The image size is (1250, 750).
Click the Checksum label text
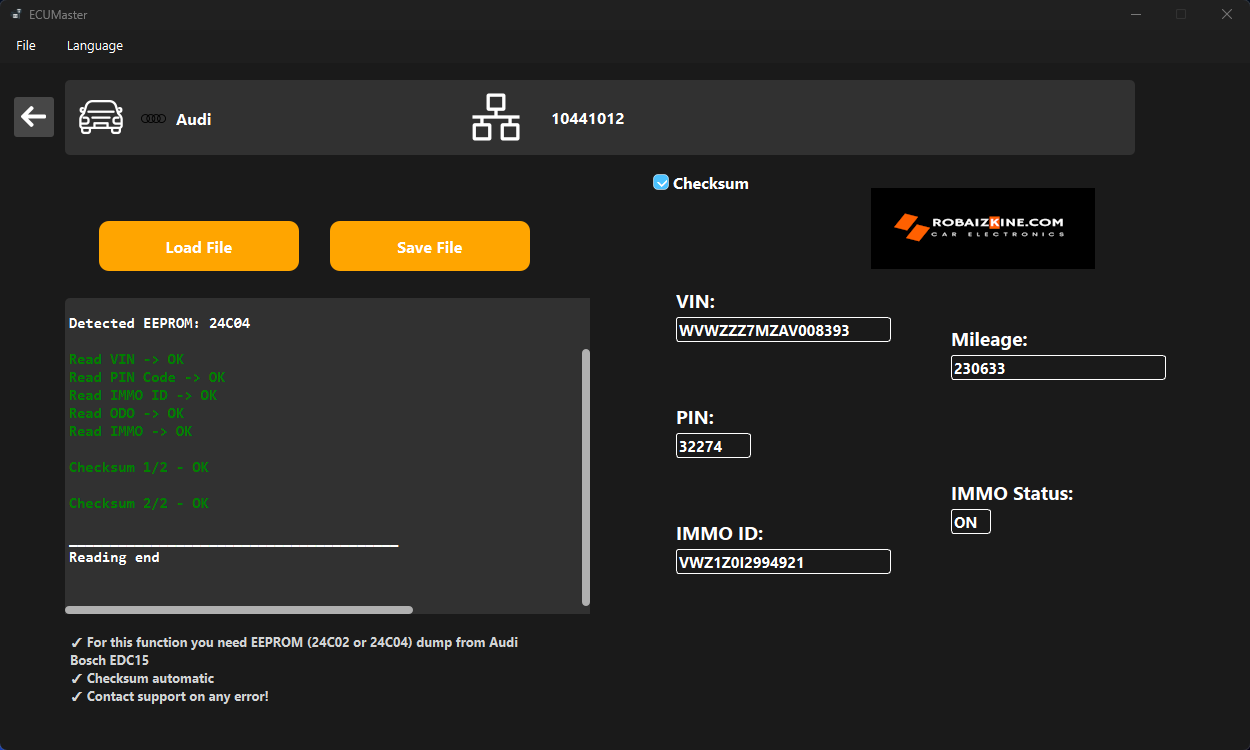(x=709, y=183)
